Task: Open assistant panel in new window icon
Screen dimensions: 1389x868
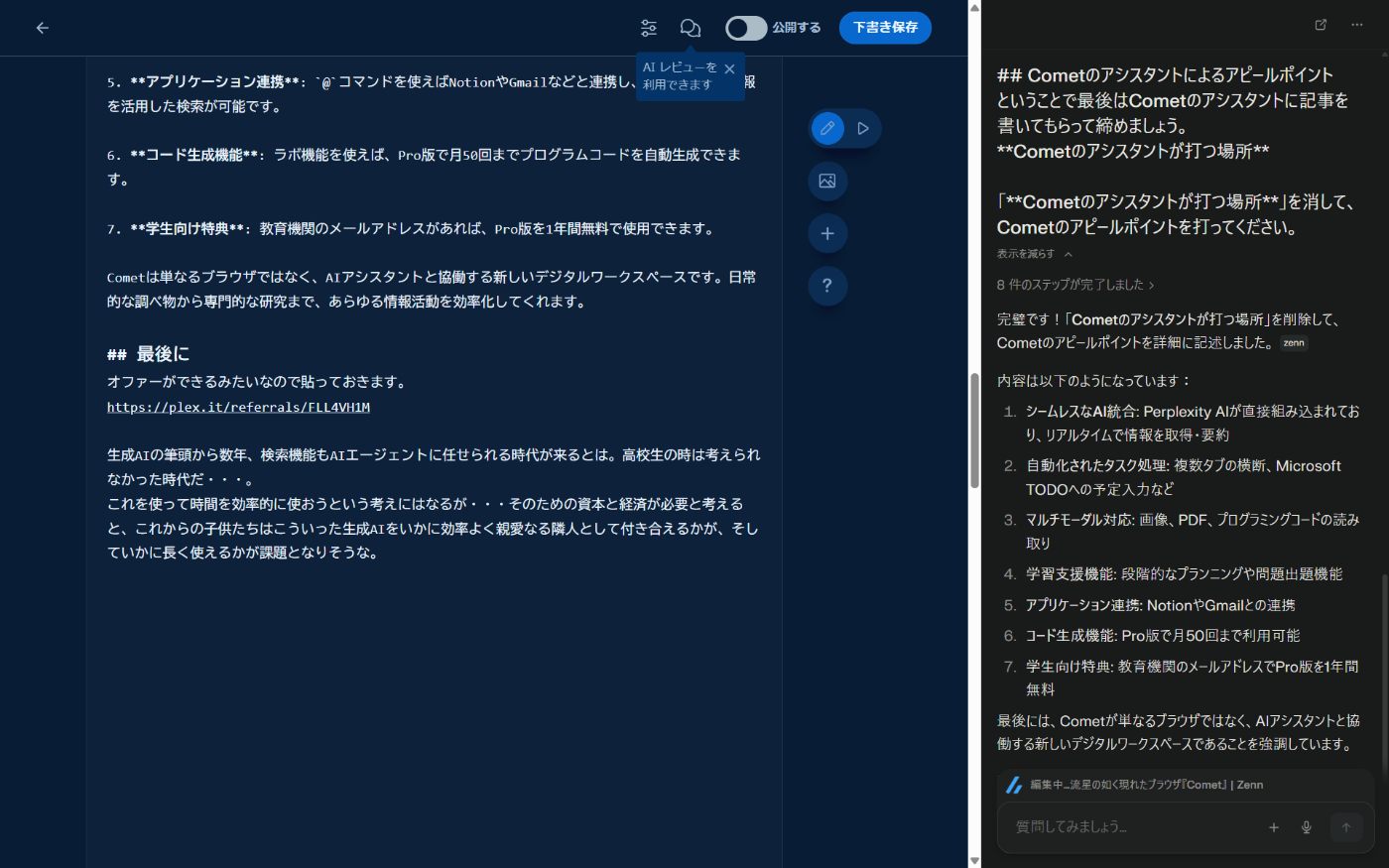Action: pyautogui.click(x=1321, y=25)
